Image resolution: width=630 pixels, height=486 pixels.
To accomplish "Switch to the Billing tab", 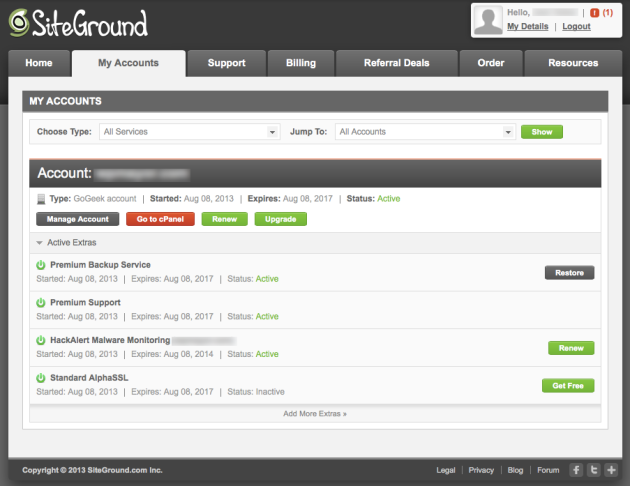I will pos(301,63).
